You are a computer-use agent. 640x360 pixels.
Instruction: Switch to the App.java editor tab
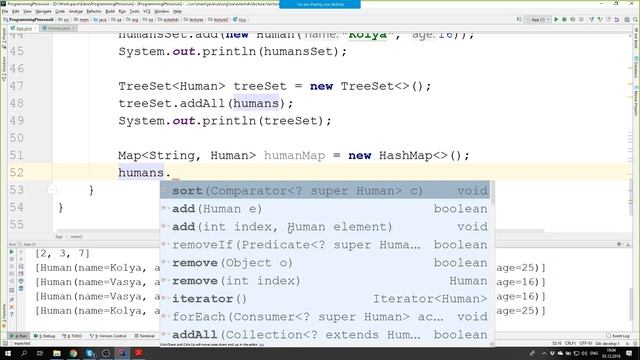24,28
